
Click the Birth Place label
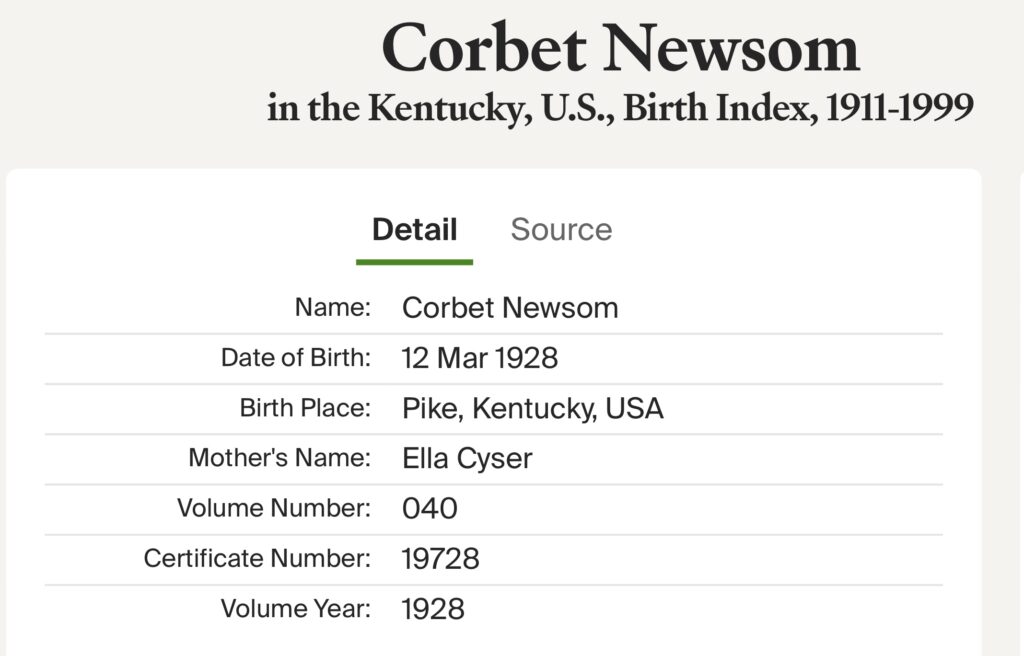(305, 408)
